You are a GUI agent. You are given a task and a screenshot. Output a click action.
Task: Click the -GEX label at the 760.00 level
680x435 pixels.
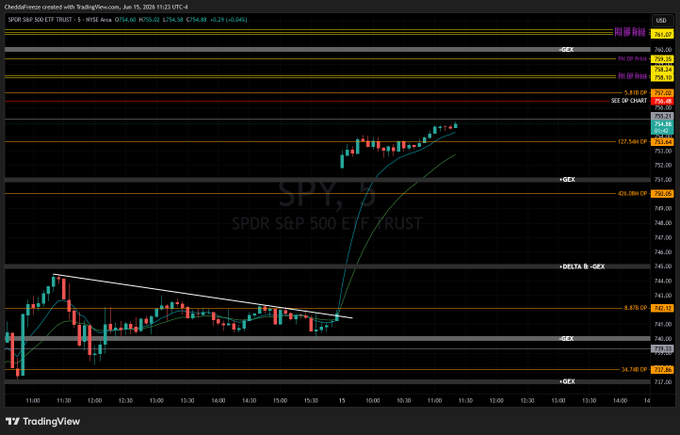(566, 49)
